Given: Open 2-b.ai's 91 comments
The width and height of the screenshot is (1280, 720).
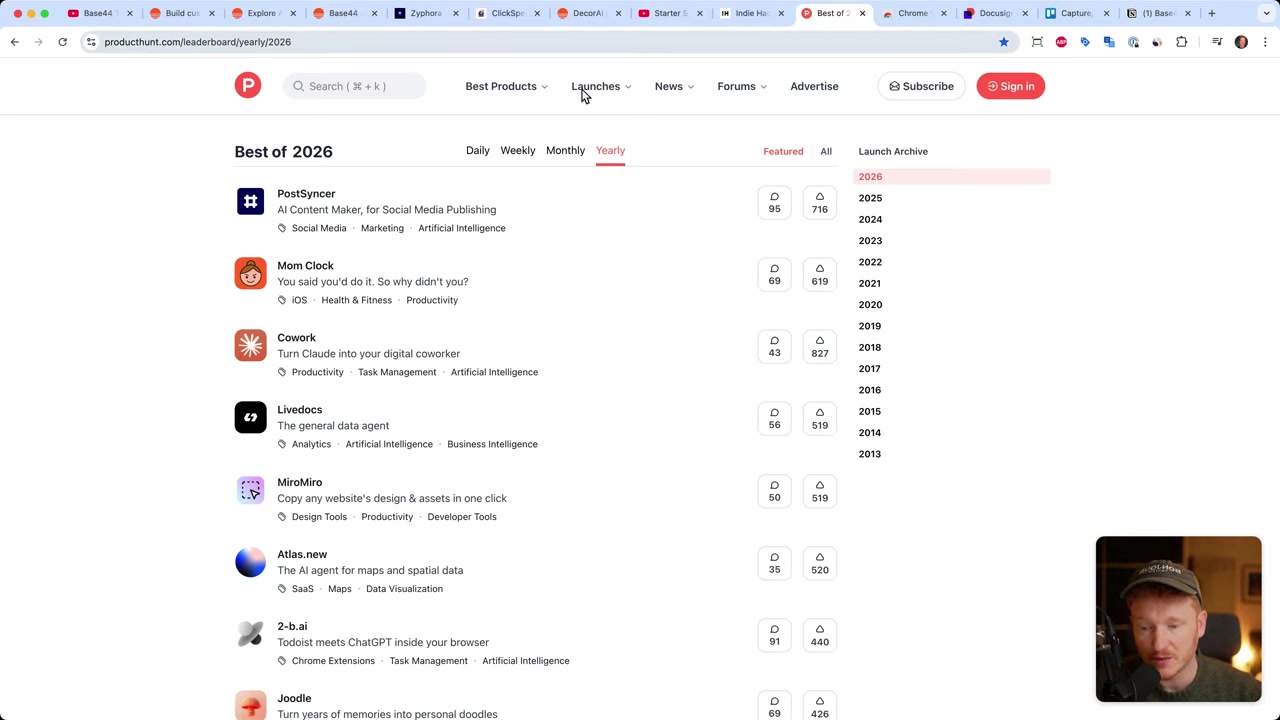Looking at the screenshot, I should click(x=774, y=636).
